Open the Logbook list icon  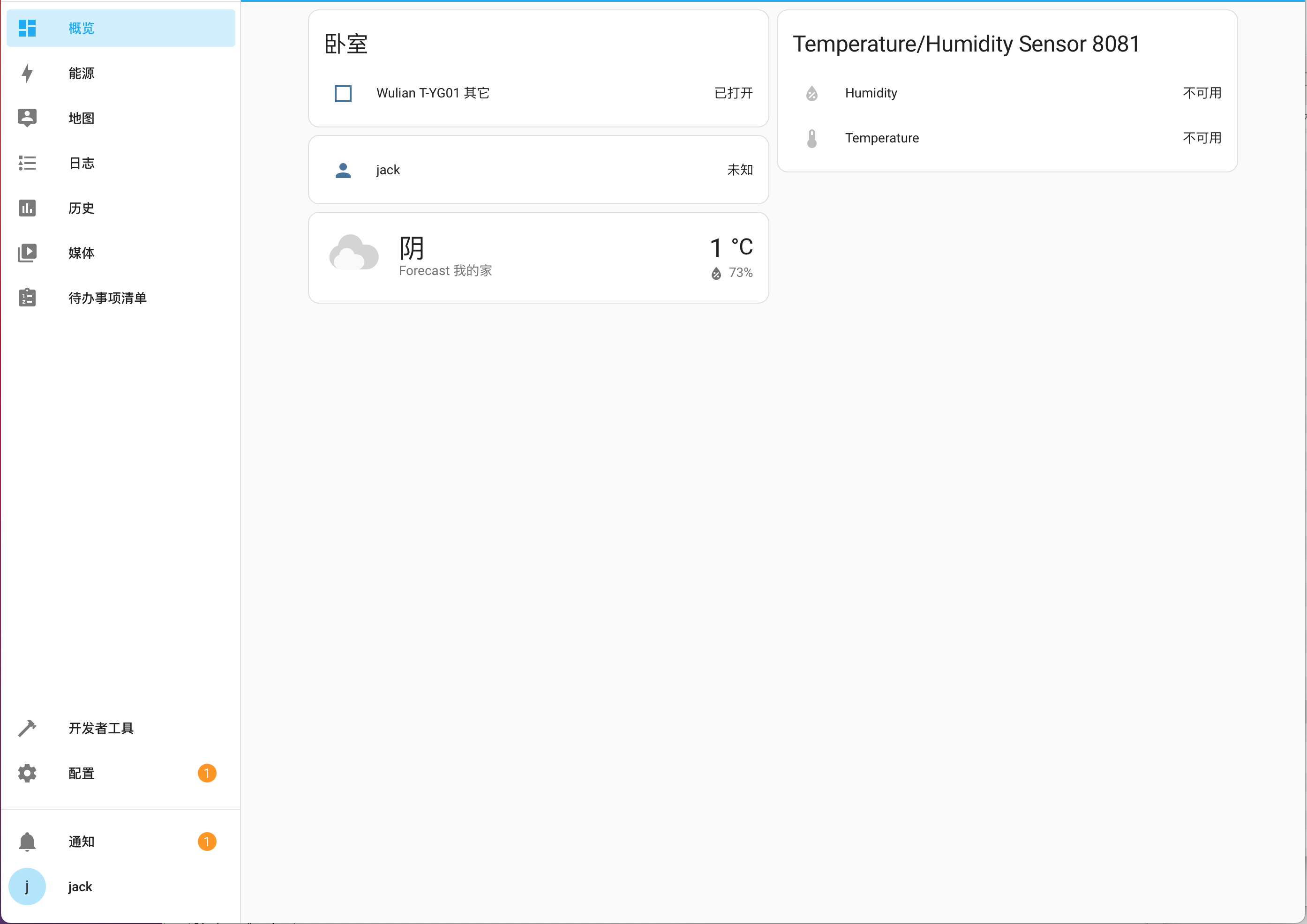tap(27, 163)
